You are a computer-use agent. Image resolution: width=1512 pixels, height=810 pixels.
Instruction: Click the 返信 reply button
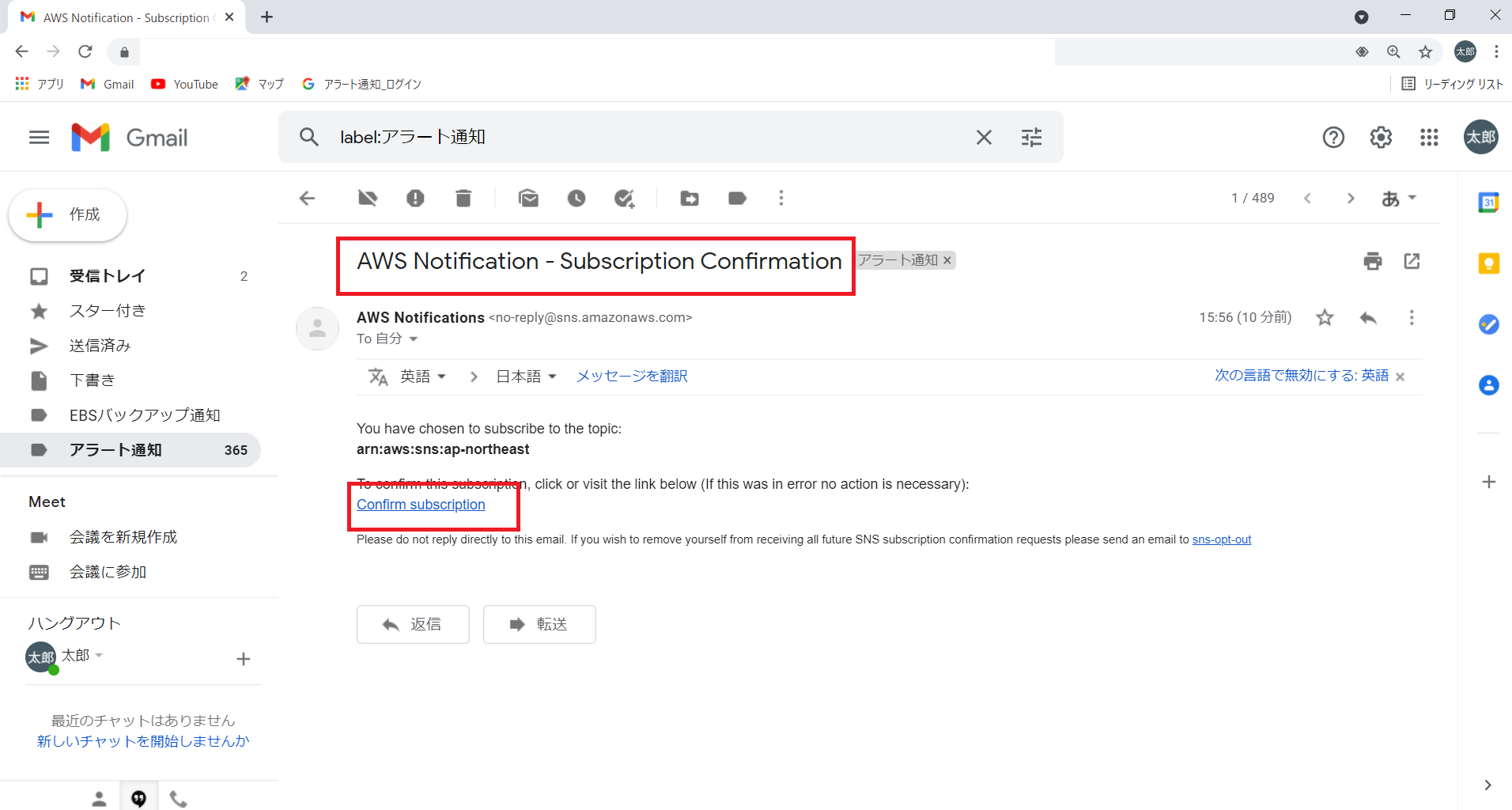pos(413,625)
